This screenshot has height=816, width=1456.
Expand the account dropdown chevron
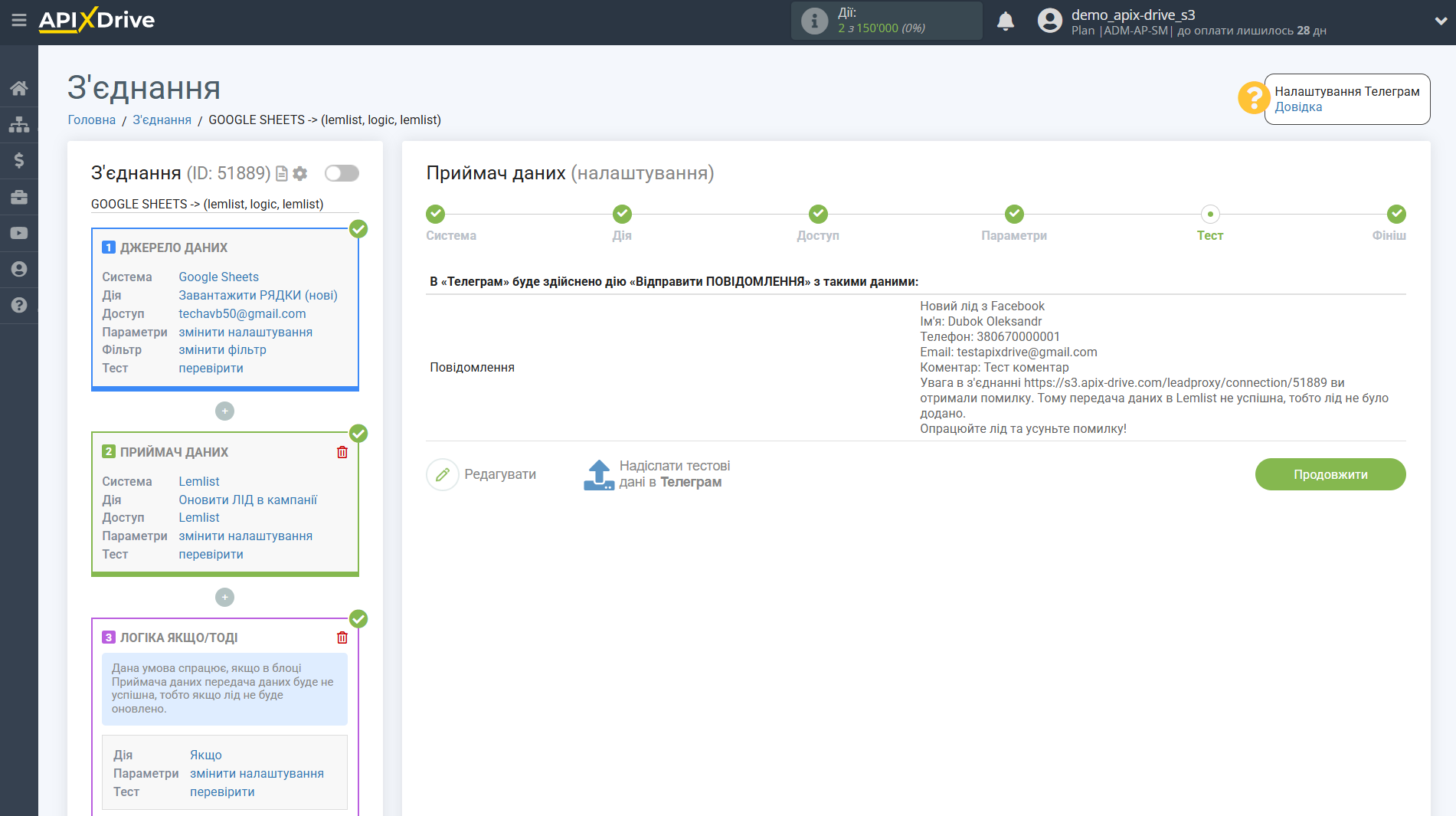click(1441, 21)
